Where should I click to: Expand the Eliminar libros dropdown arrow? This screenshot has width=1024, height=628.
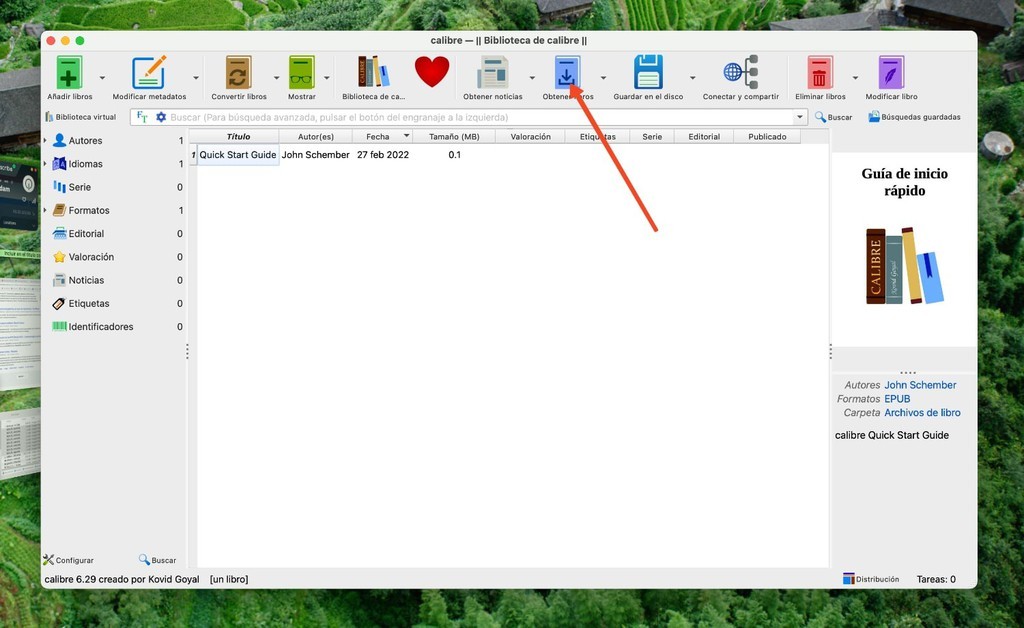(855, 78)
